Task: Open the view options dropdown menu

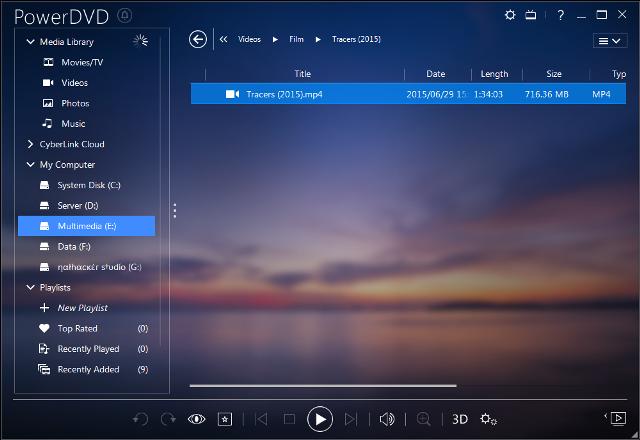Action: coord(610,40)
